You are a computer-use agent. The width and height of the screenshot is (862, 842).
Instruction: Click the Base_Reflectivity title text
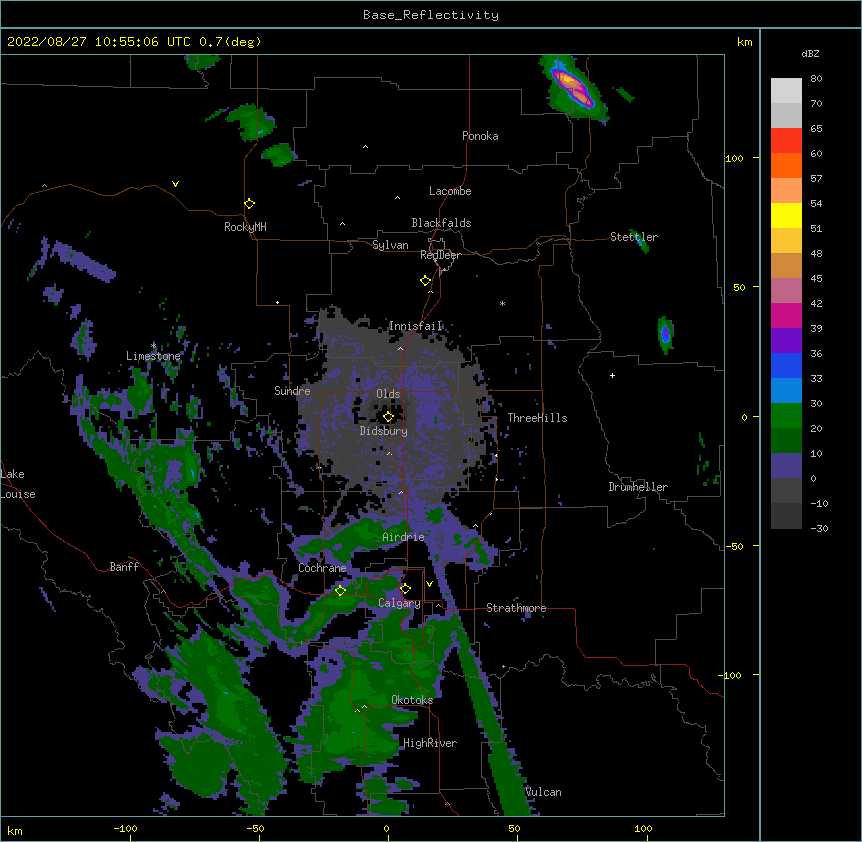click(431, 15)
